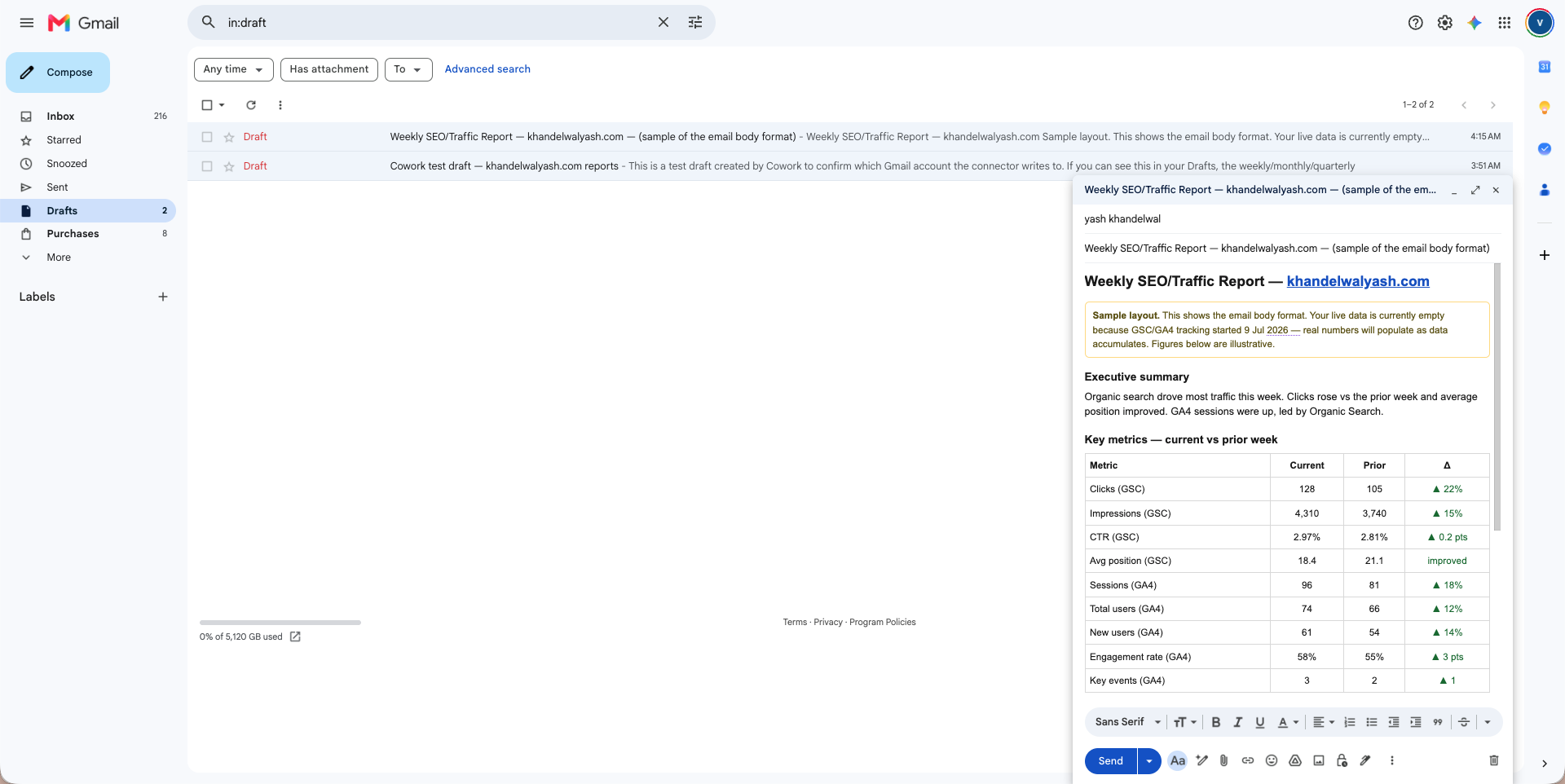The width and height of the screenshot is (1565, 784).
Task: Launch Gemini sparkle assistant
Action: coord(1474,23)
